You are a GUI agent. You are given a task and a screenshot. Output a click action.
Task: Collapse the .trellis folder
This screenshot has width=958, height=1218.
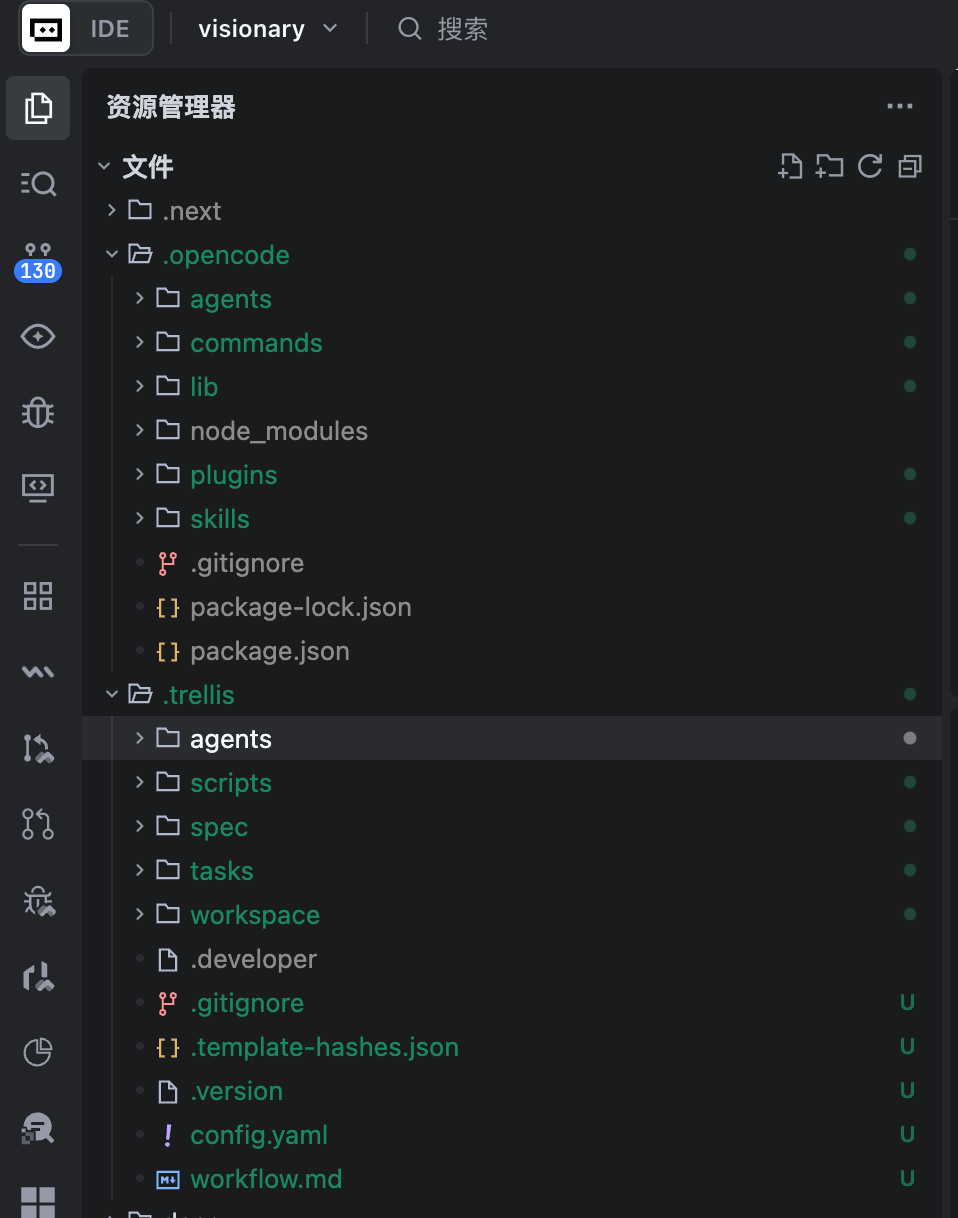pyautogui.click(x=512, y=695)
